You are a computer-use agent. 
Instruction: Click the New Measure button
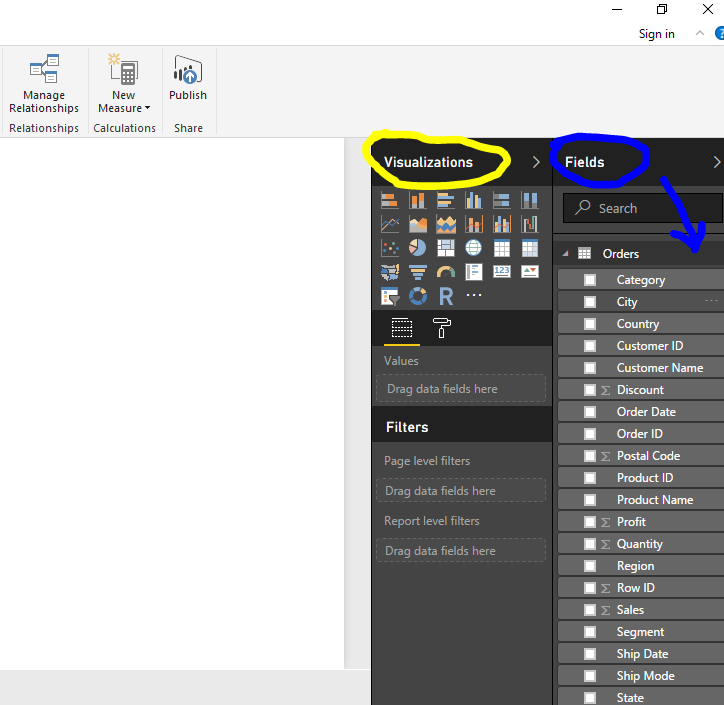pyautogui.click(x=124, y=84)
